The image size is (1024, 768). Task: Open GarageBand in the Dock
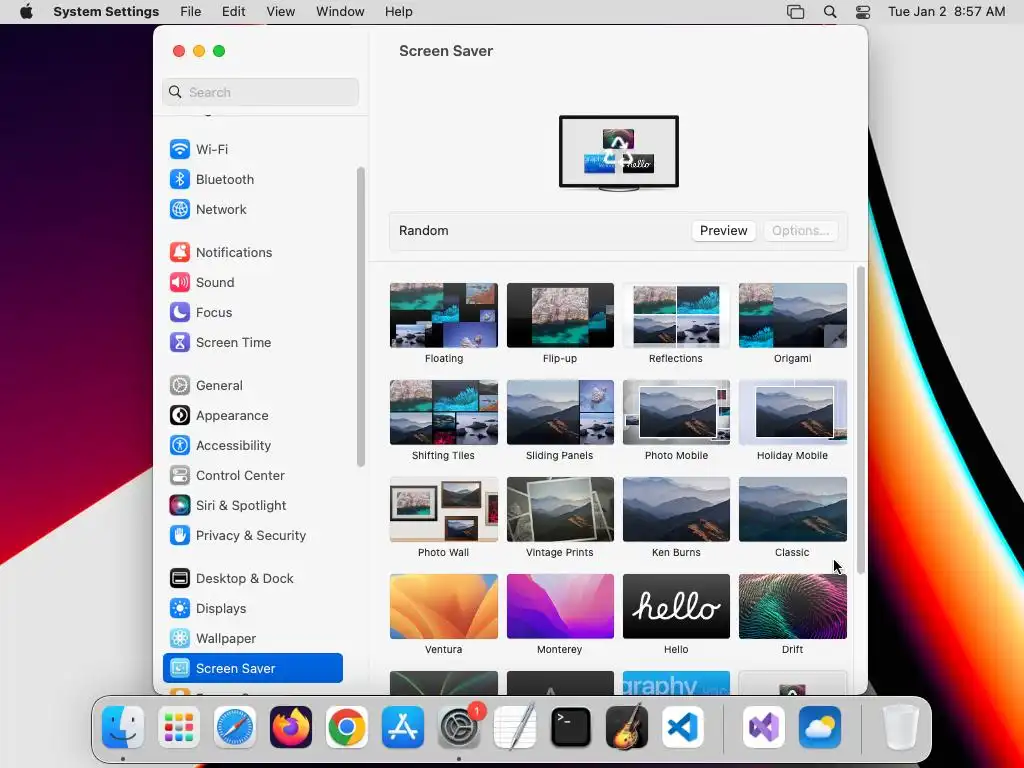(627, 727)
